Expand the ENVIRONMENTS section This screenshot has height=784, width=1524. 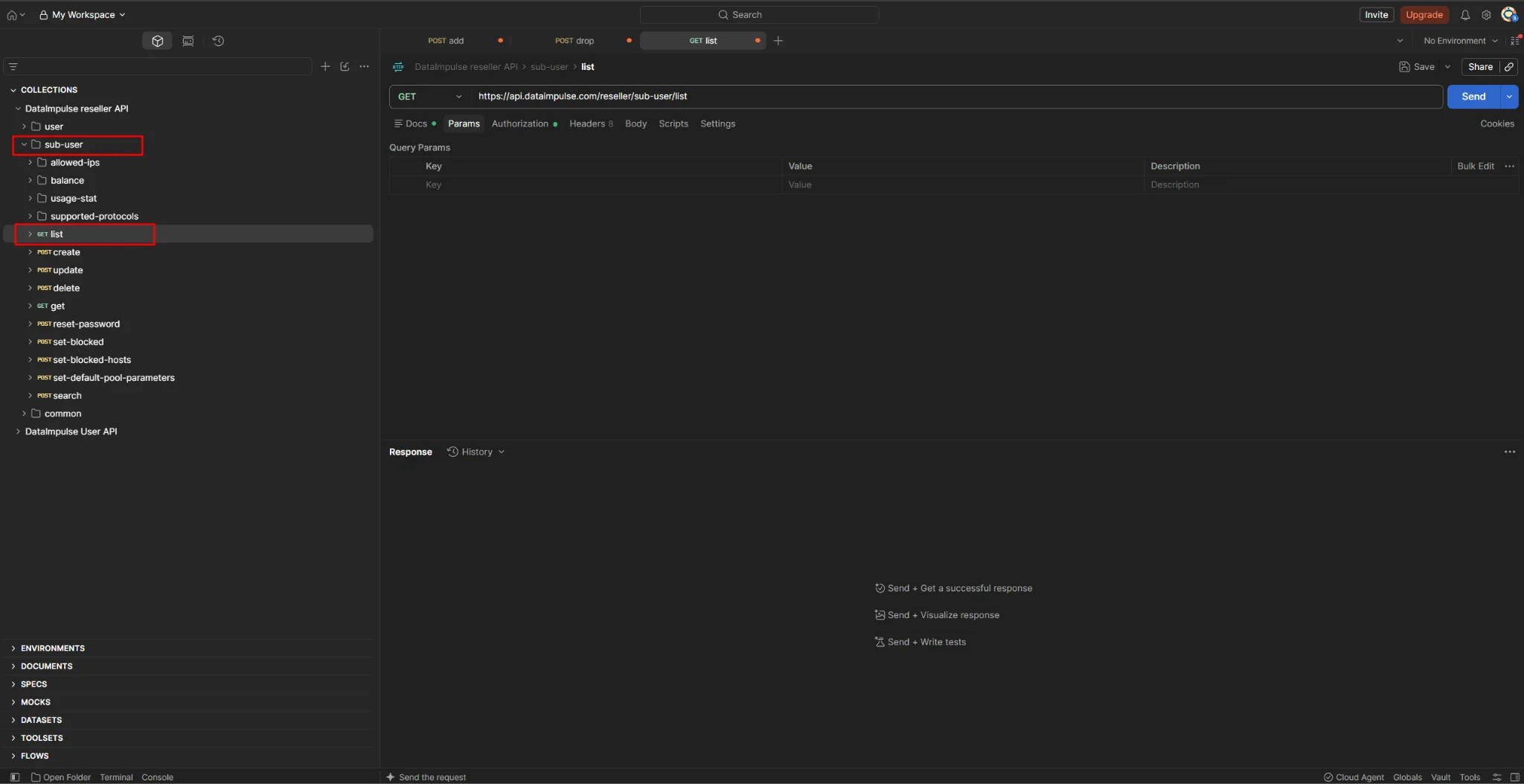13,649
